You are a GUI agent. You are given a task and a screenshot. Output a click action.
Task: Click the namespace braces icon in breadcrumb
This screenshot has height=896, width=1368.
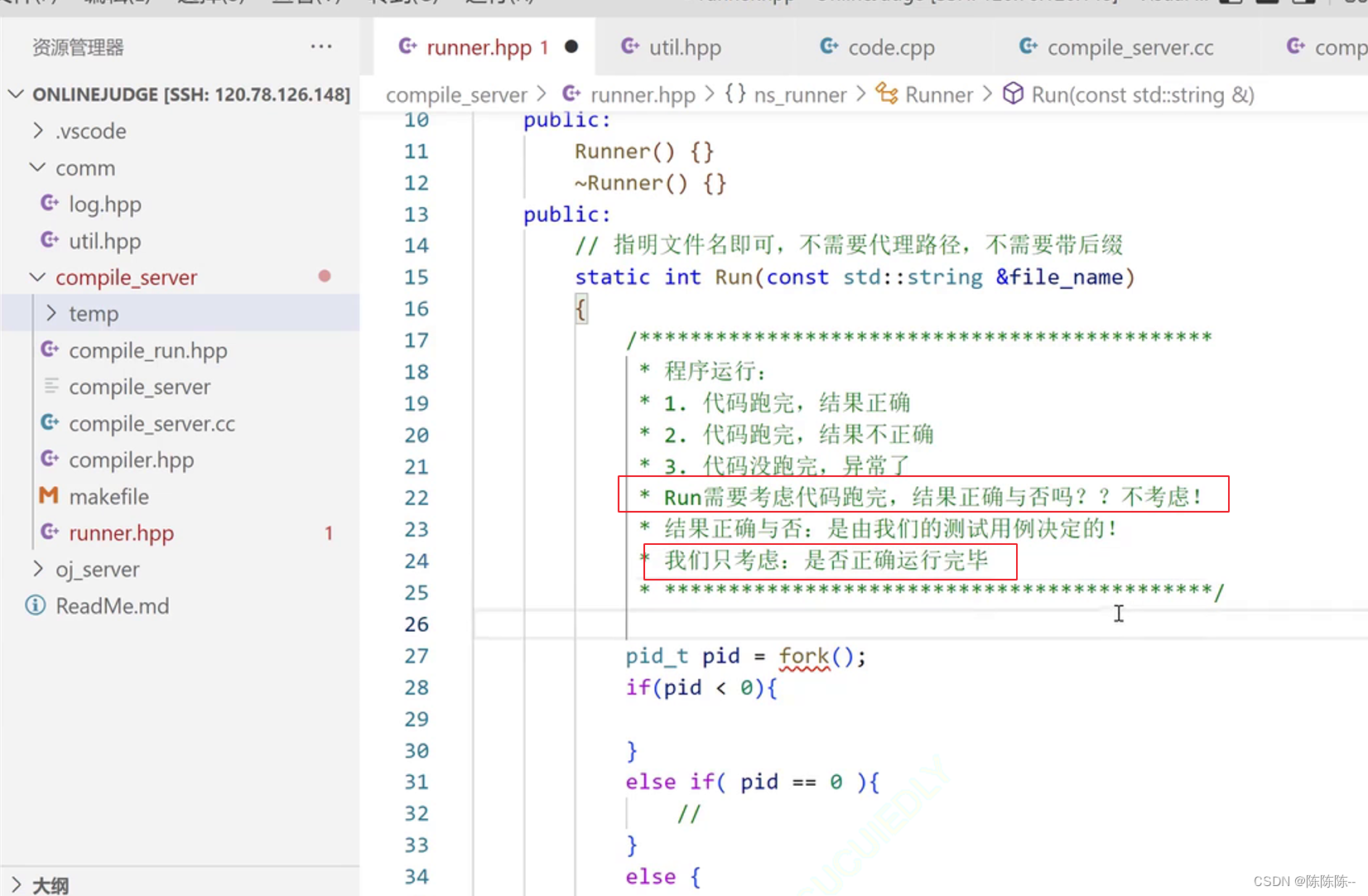[x=735, y=94]
